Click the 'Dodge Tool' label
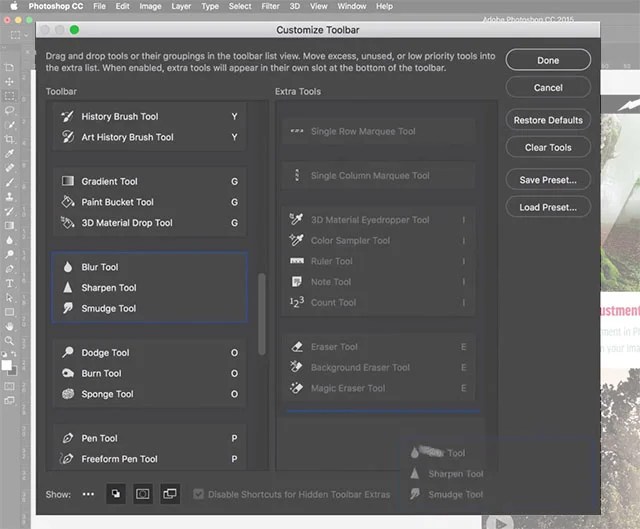Viewport: 640px width, 529px height. [105, 353]
